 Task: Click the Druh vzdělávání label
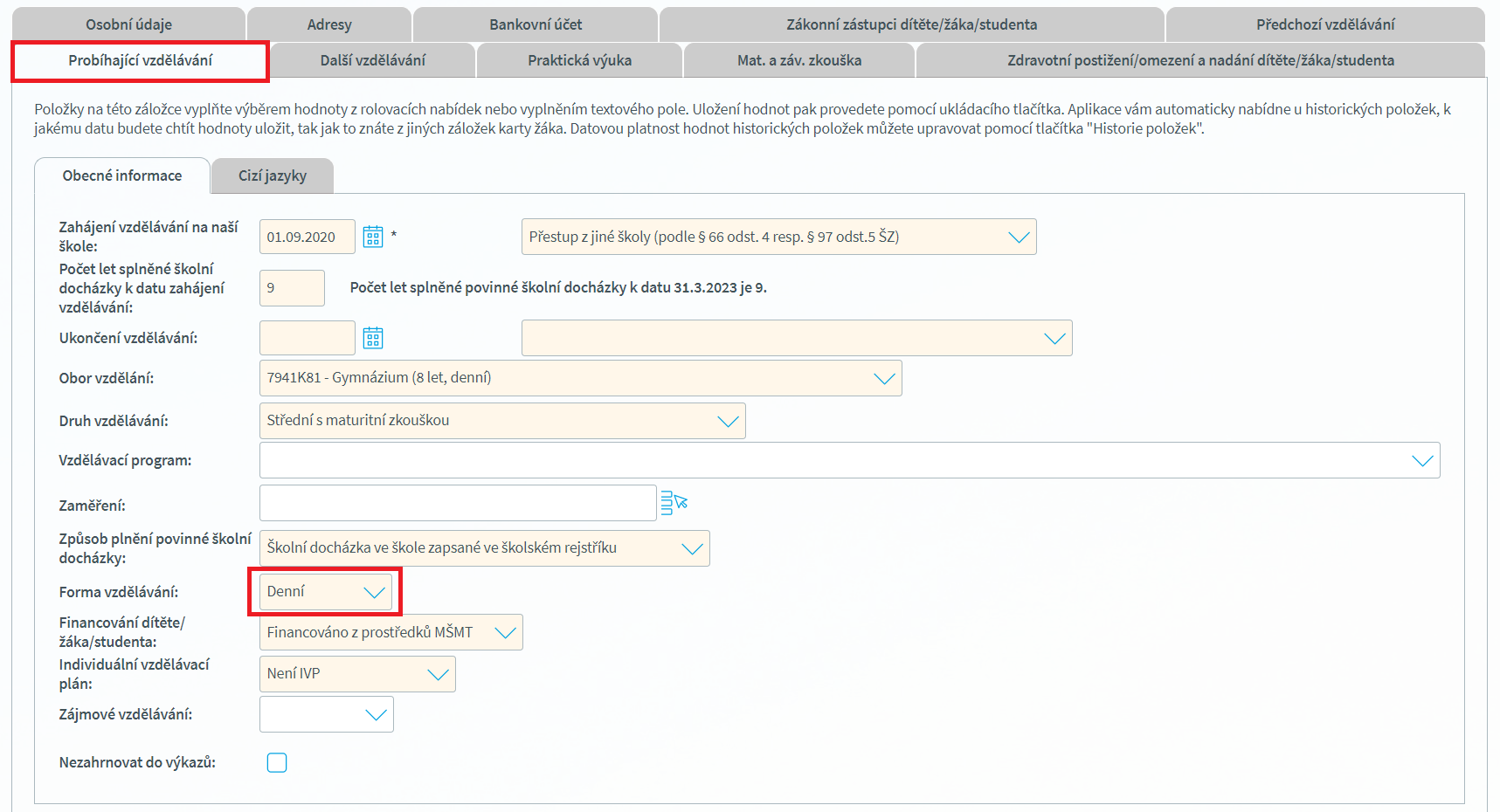pos(114,421)
